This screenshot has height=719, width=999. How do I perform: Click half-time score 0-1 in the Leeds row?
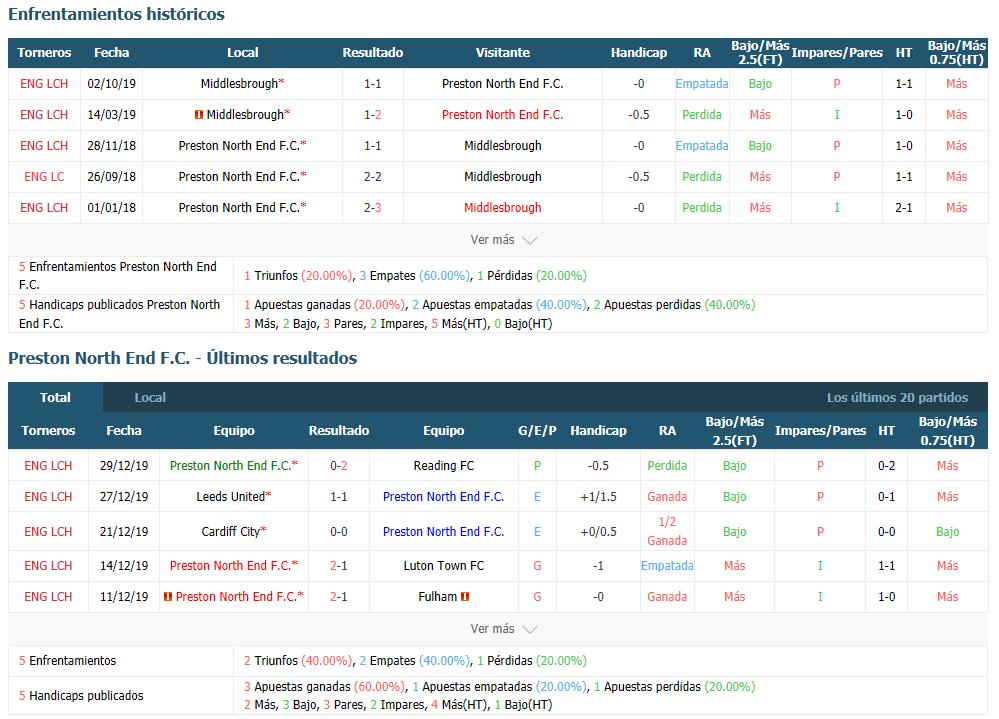click(x=886, y=497)
